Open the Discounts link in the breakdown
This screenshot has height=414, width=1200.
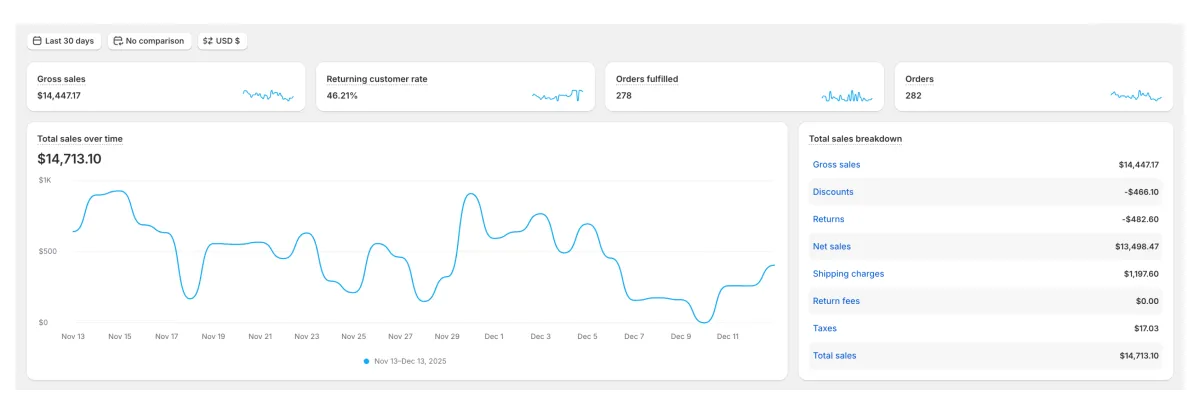pos(833,192)
